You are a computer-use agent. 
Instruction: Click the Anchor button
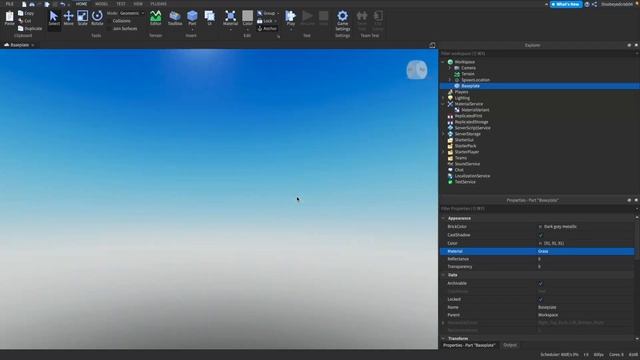[x=267, y=29]
